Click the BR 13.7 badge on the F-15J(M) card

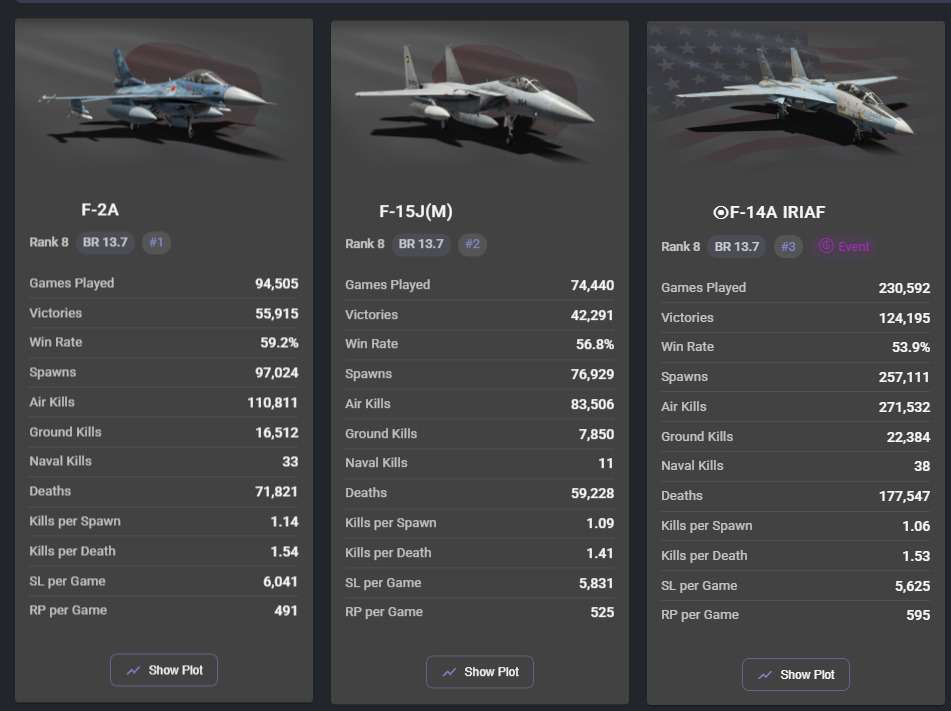click(422, 244)
